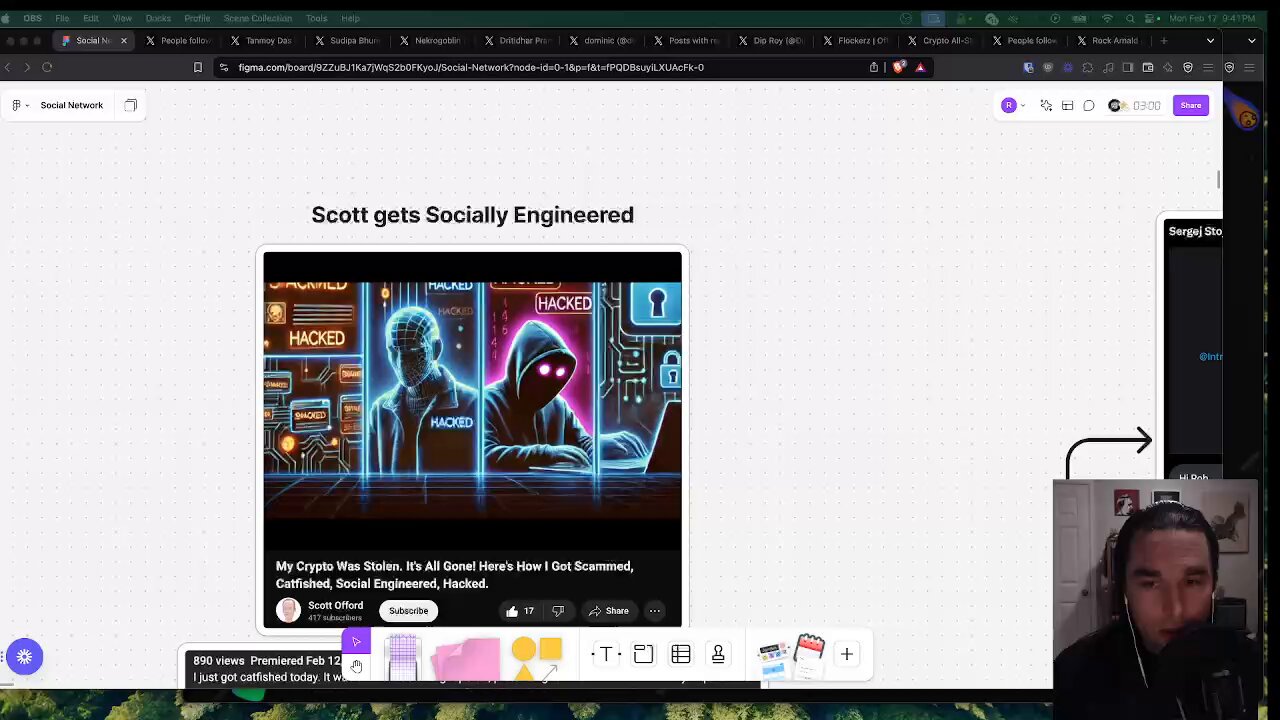This screenshot has width=1280, height=720.
Task: Click the Social Network file name
Action: click(71, 105)
